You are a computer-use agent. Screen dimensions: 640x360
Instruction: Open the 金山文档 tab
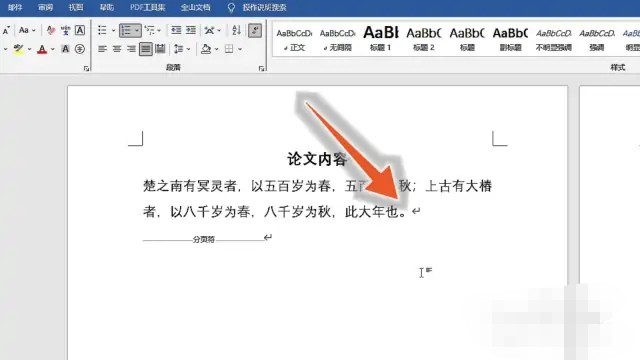[x=196, y=7]
